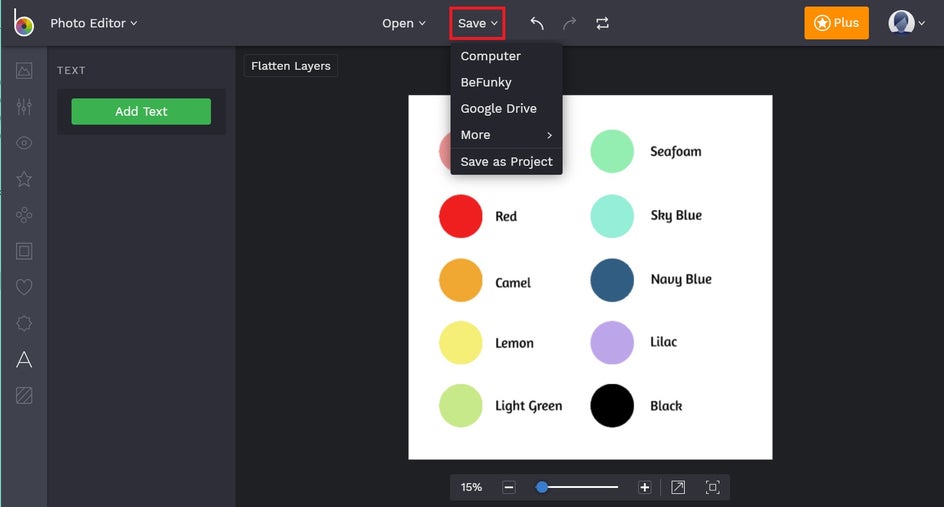This screenshot has width=944, height=507.
Task: Select the Effects star icon
Action: tap(24, 179)
